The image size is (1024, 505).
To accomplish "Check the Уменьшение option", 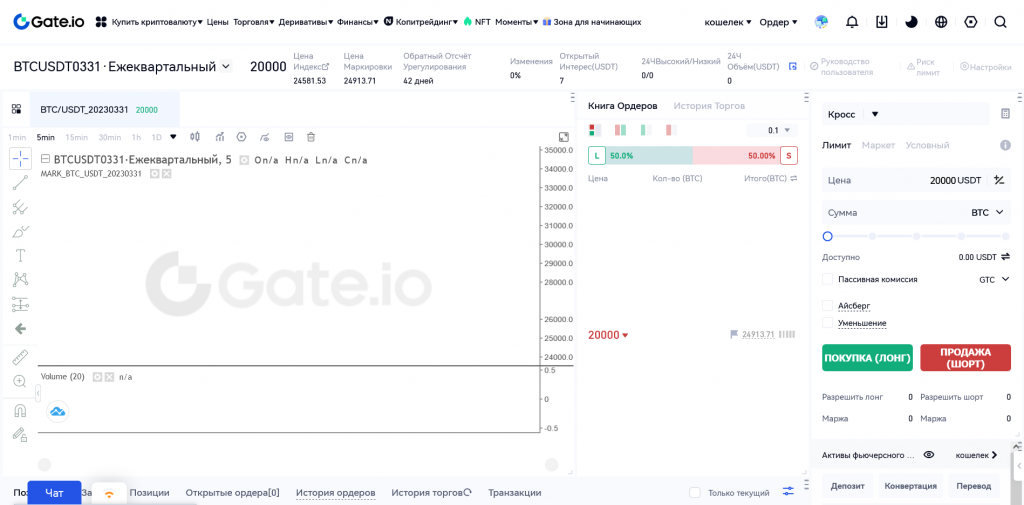I will point(827,323).
